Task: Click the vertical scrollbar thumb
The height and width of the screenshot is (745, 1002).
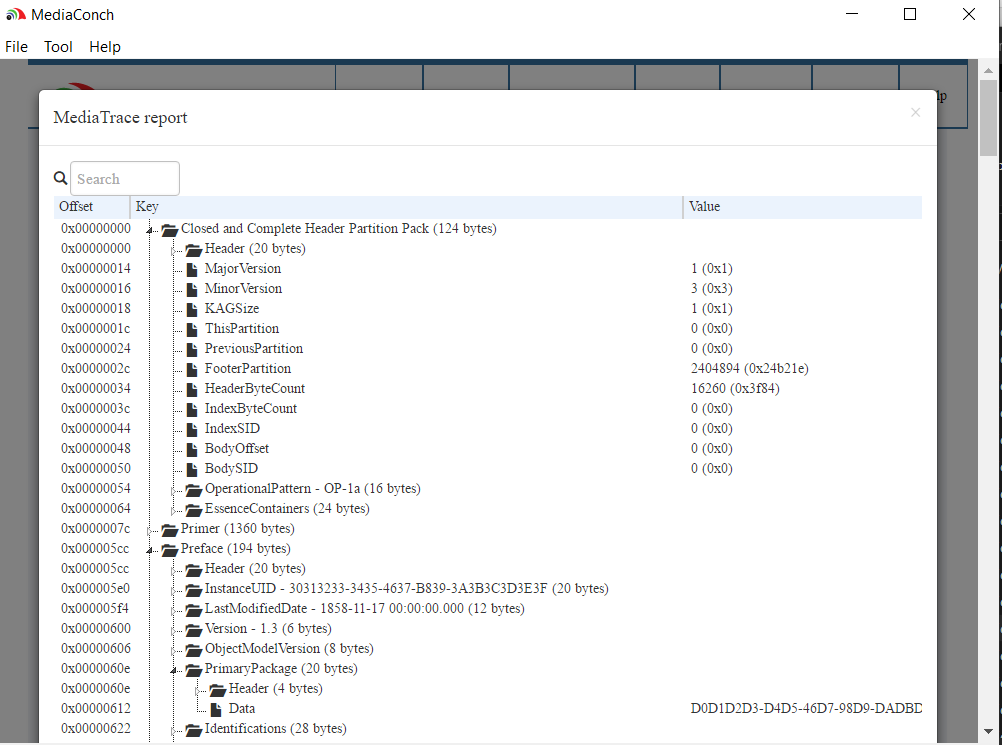Action: pyautogui.click(x=988, y=118)
